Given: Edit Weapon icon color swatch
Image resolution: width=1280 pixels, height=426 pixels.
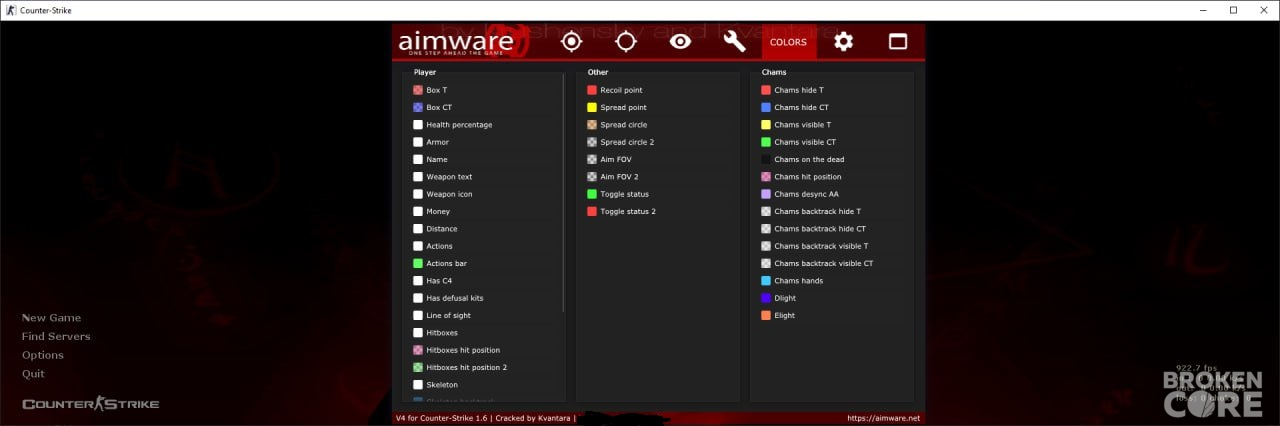Looking at the screenshot, I should (x=418, y=194).
